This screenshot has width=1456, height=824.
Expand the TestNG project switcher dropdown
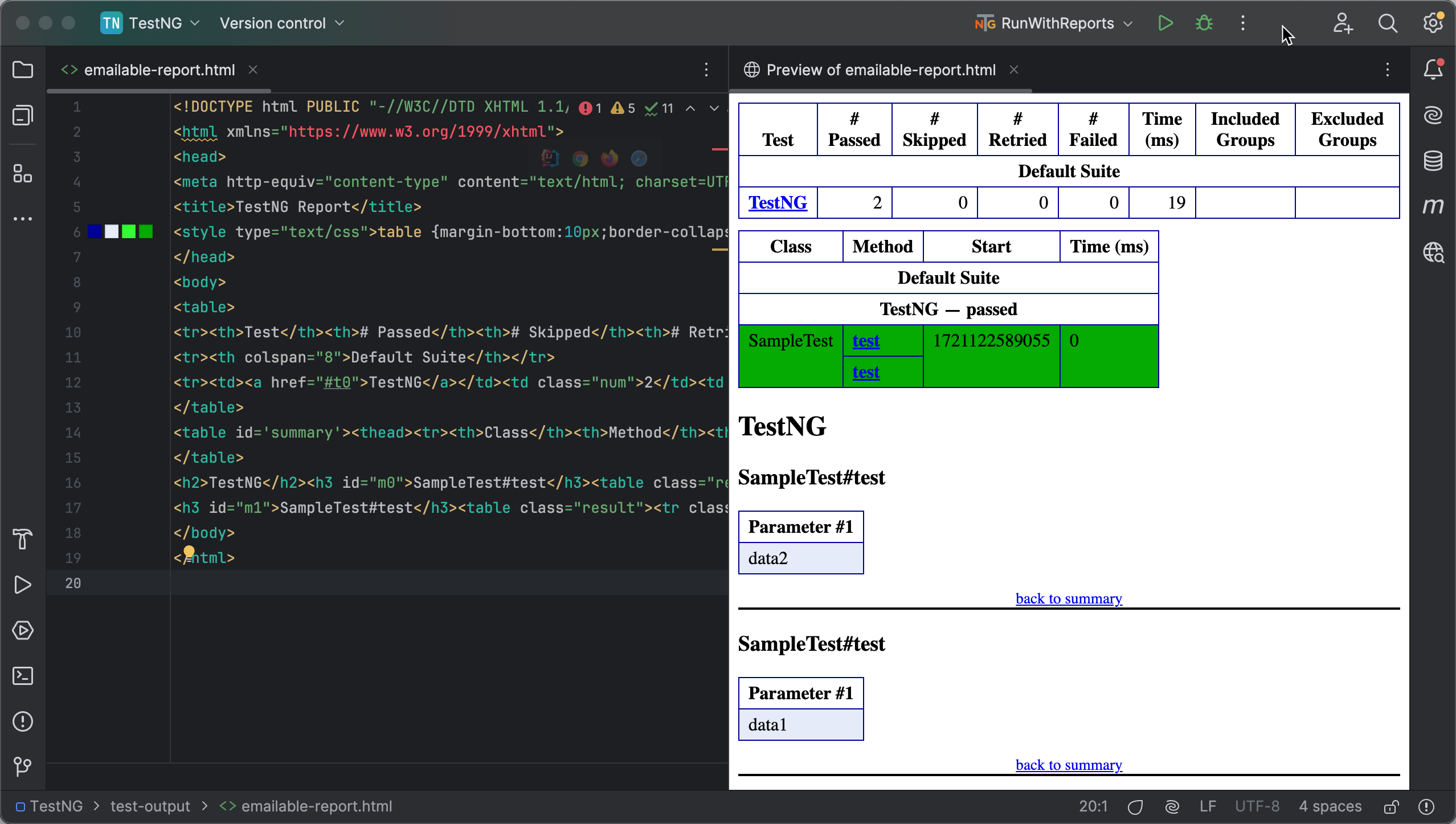196,23
